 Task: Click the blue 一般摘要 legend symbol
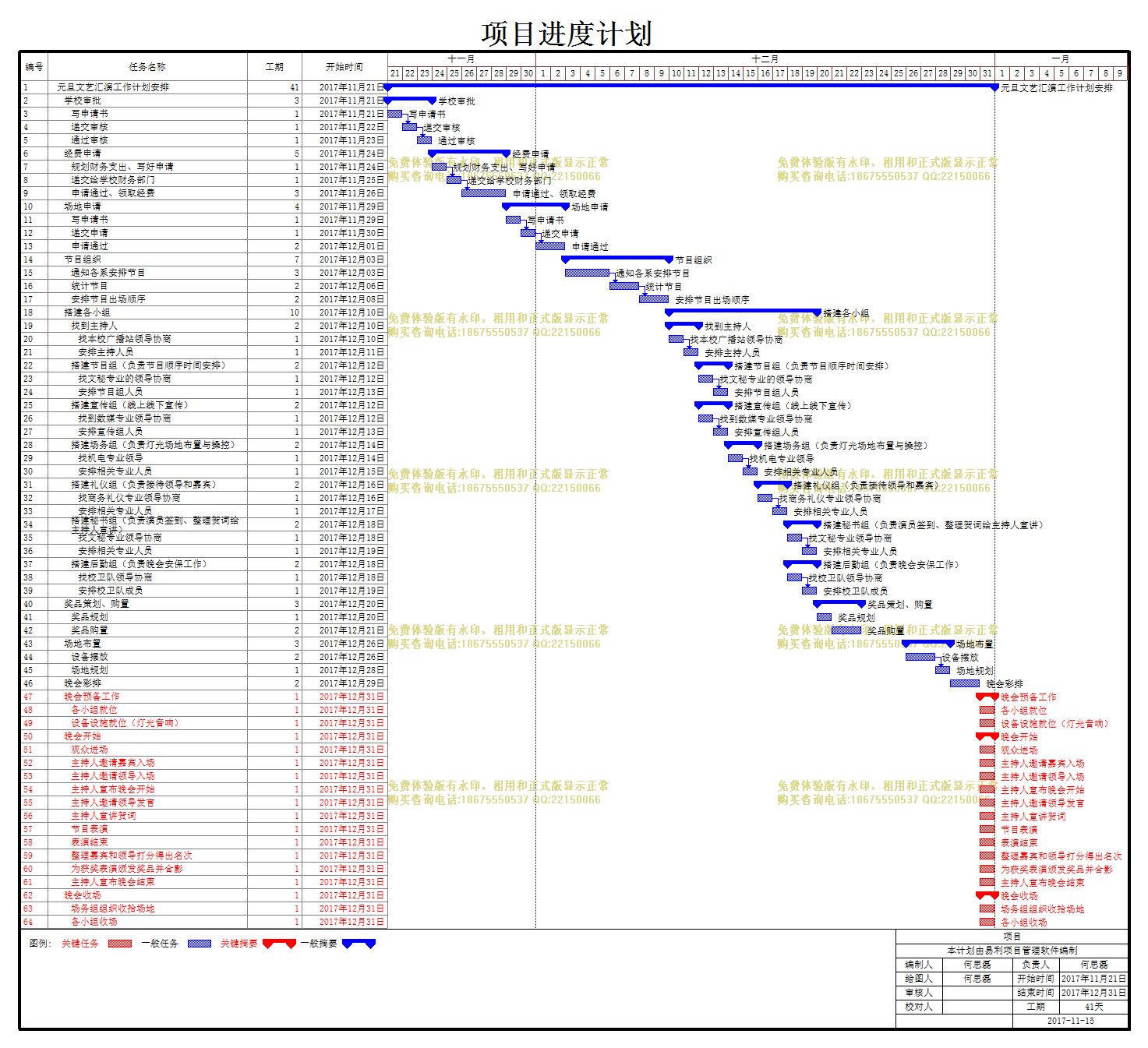359,944
